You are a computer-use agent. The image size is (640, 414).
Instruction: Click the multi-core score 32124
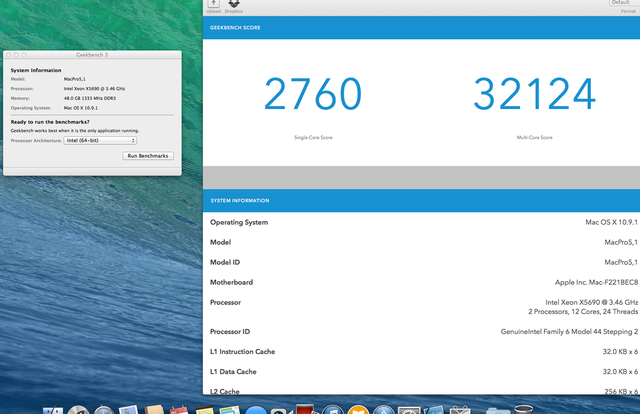534,94
